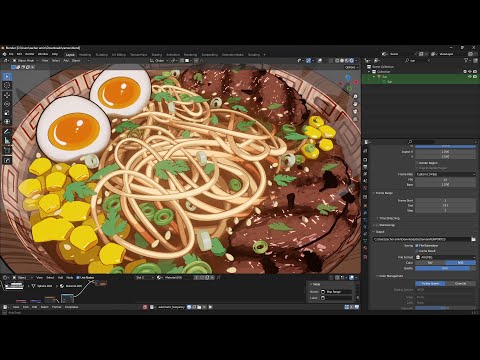
Task: Toggle the Cache Result checkbox
Action: pos(417,251)
